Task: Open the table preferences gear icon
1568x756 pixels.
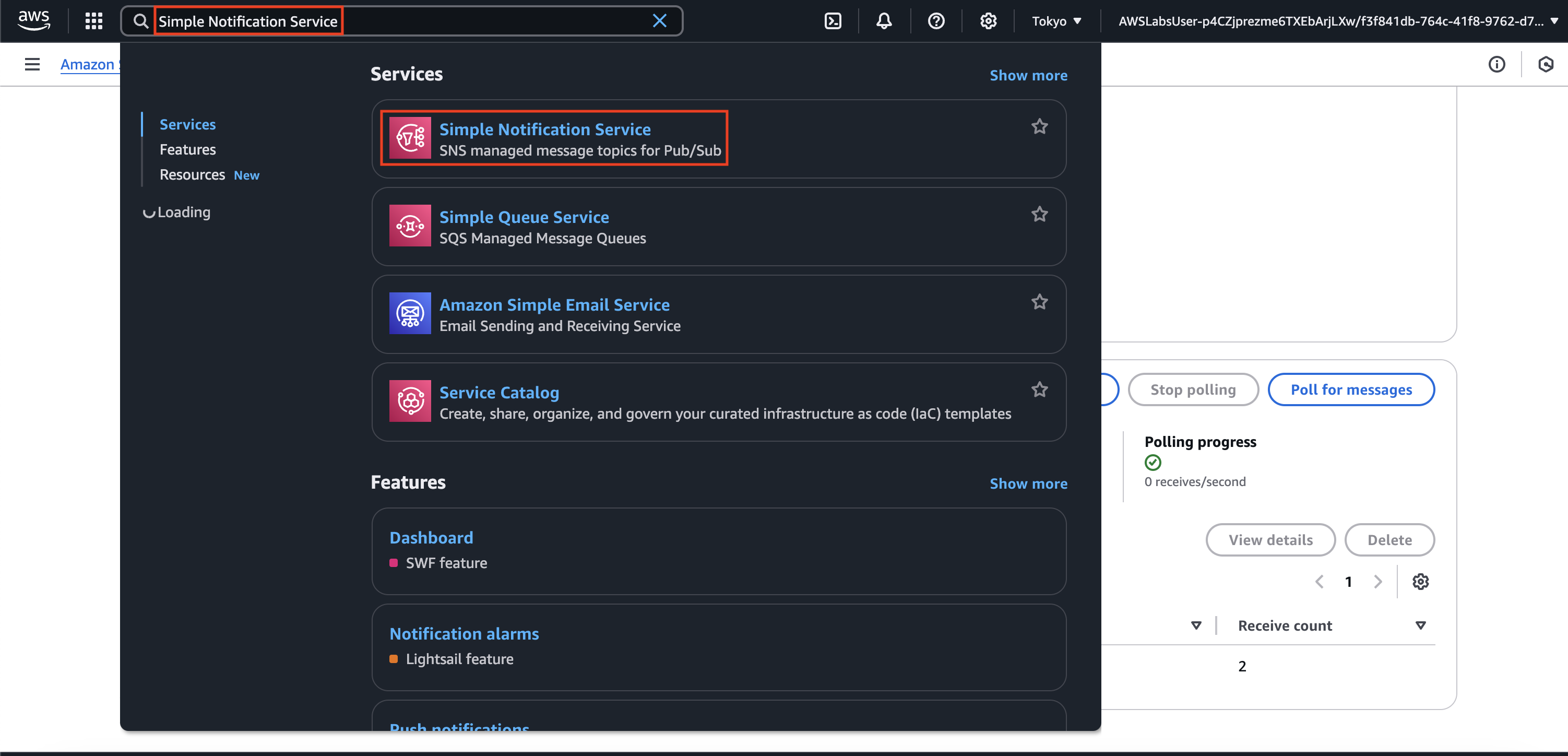Action: coord(1420,582)
